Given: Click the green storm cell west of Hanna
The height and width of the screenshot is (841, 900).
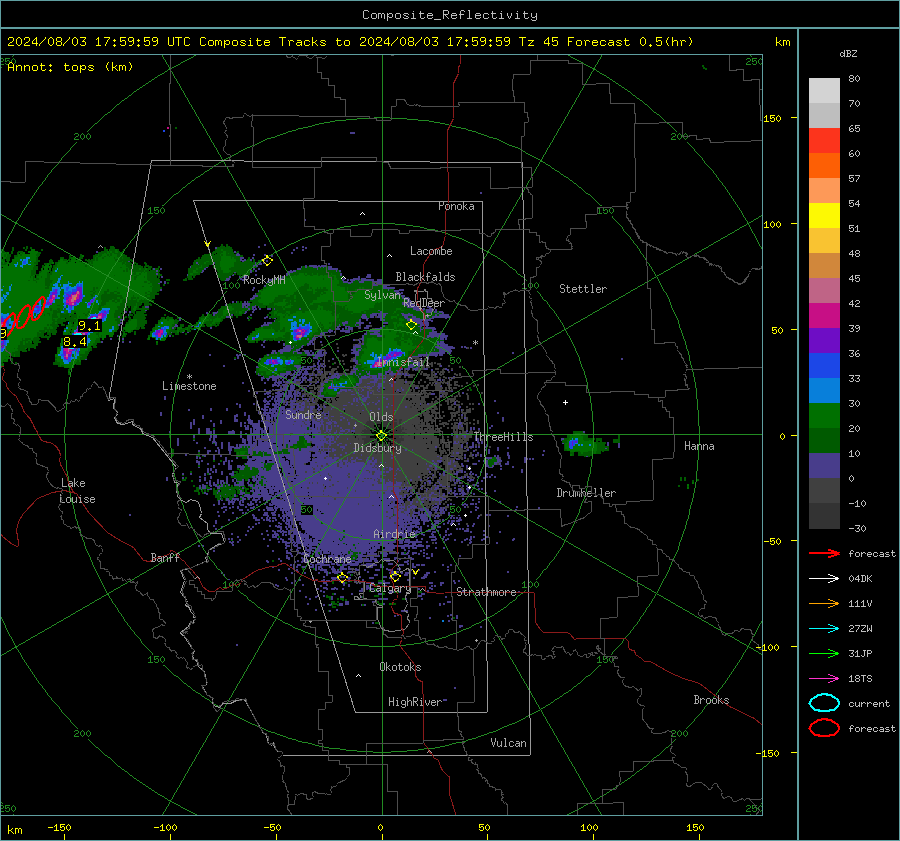Looking at the screenshot, I should point(584,444).
